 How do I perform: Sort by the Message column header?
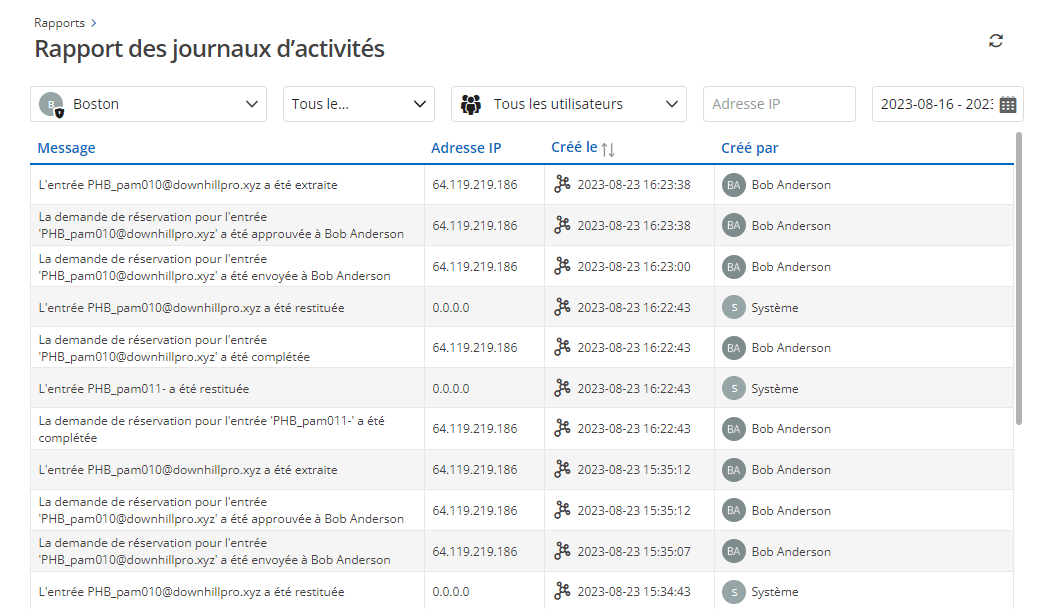[66, 148]
